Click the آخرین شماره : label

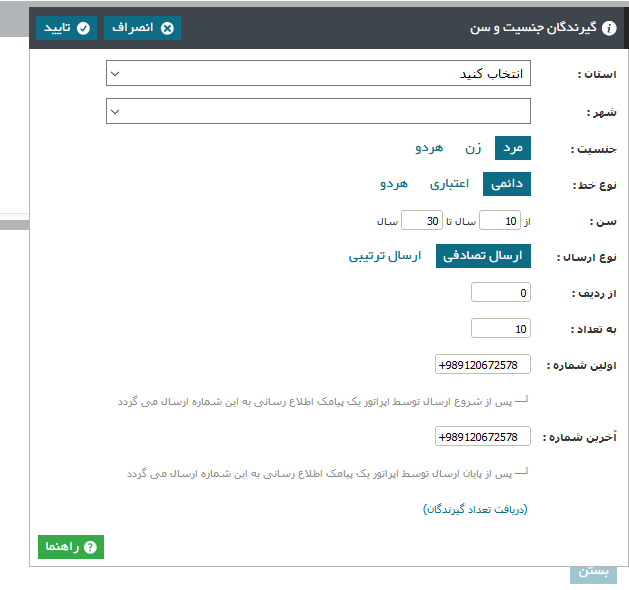tap(579, 437)
